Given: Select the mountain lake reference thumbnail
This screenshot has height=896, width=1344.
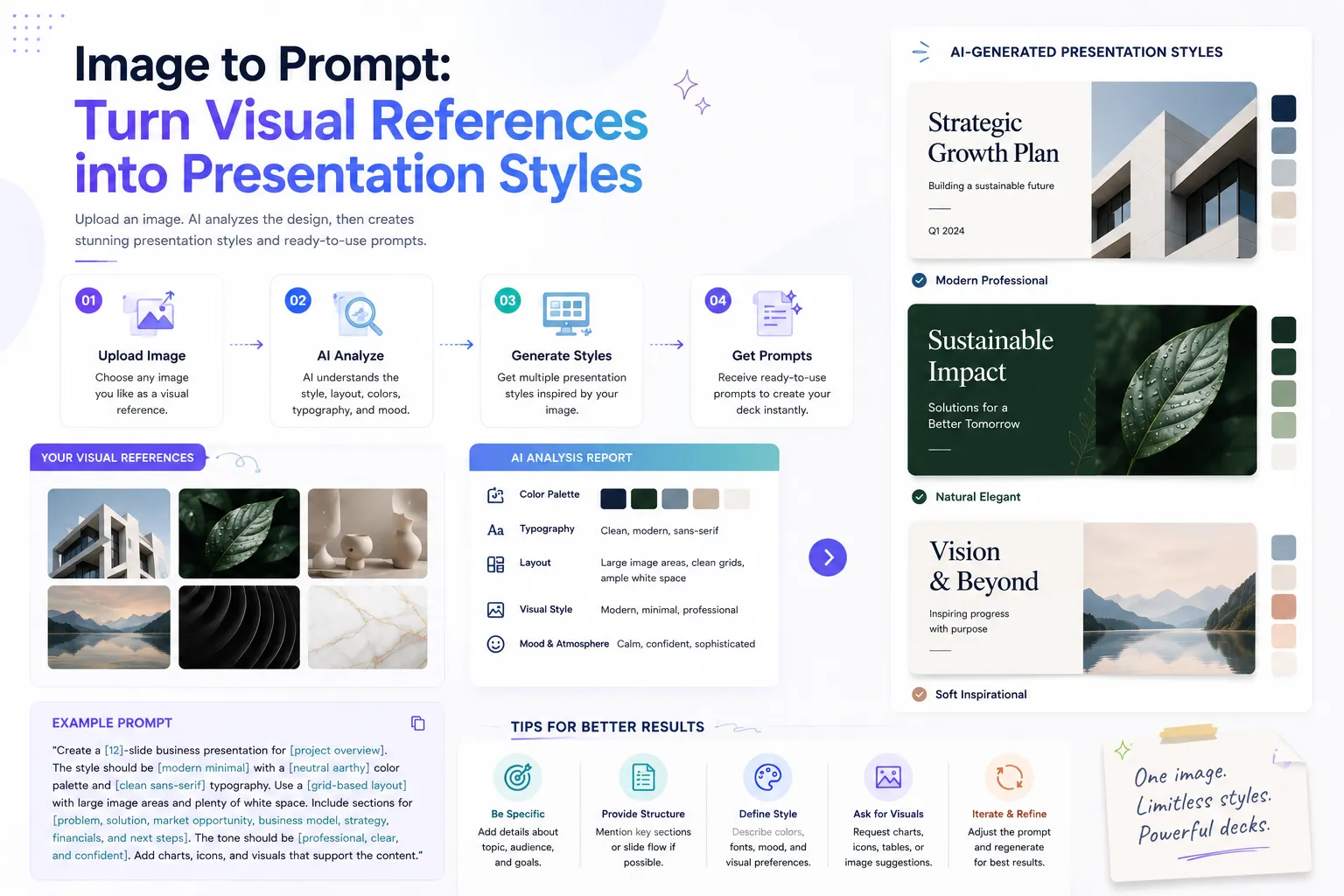Looking at the screenshot, I should 108,627.
